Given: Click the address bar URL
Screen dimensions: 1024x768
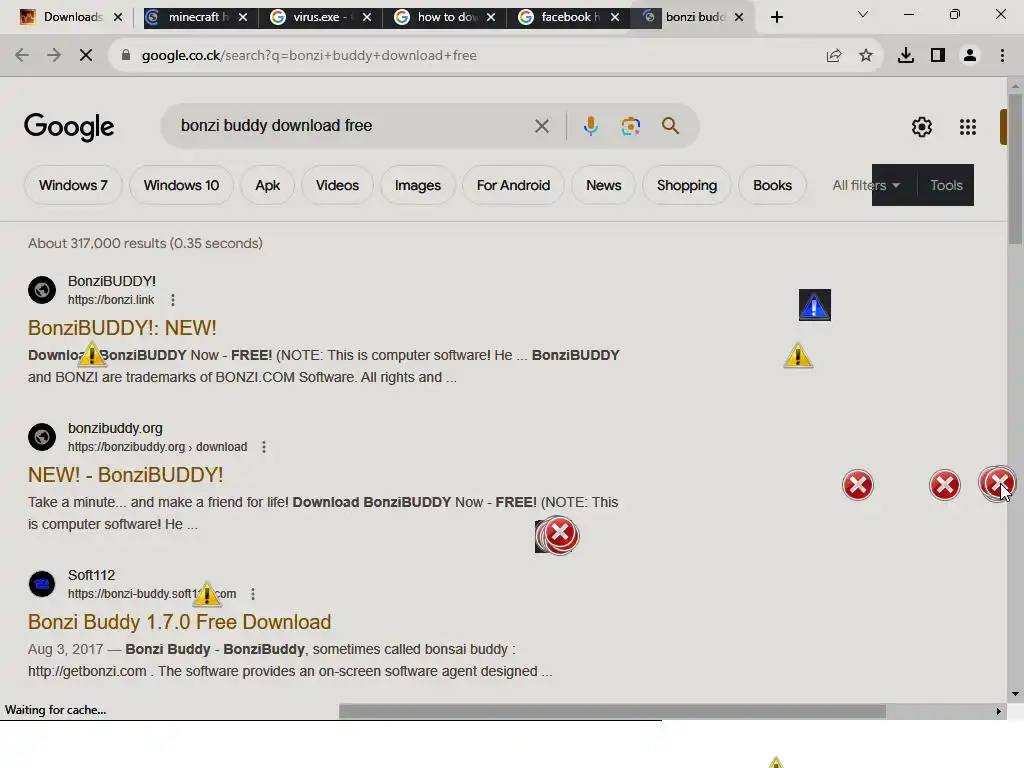Looking at the screenshot, I should pyautogui.click(x=309, y=56).
